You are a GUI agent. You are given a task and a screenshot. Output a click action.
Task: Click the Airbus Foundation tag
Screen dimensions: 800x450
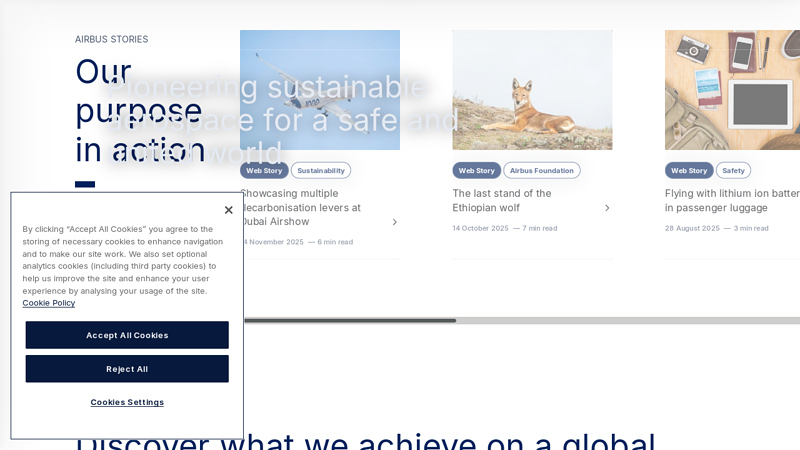(x=541, y=170)
